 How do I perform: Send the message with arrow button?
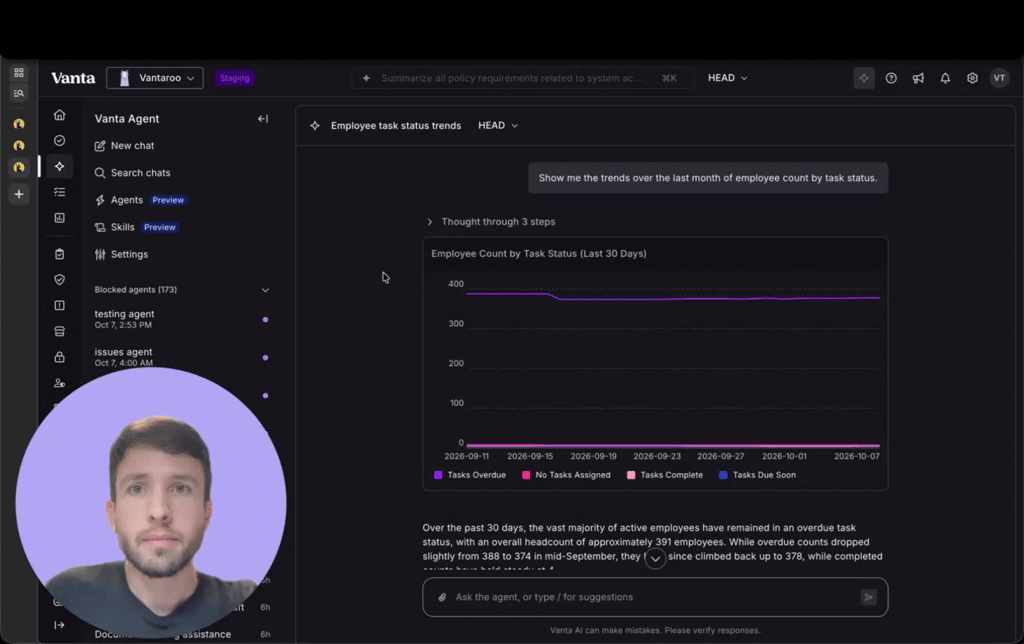tap(869, 597)
